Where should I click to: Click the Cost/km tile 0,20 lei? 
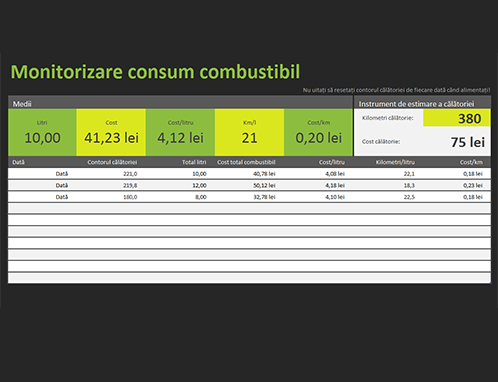coord(318,132)
